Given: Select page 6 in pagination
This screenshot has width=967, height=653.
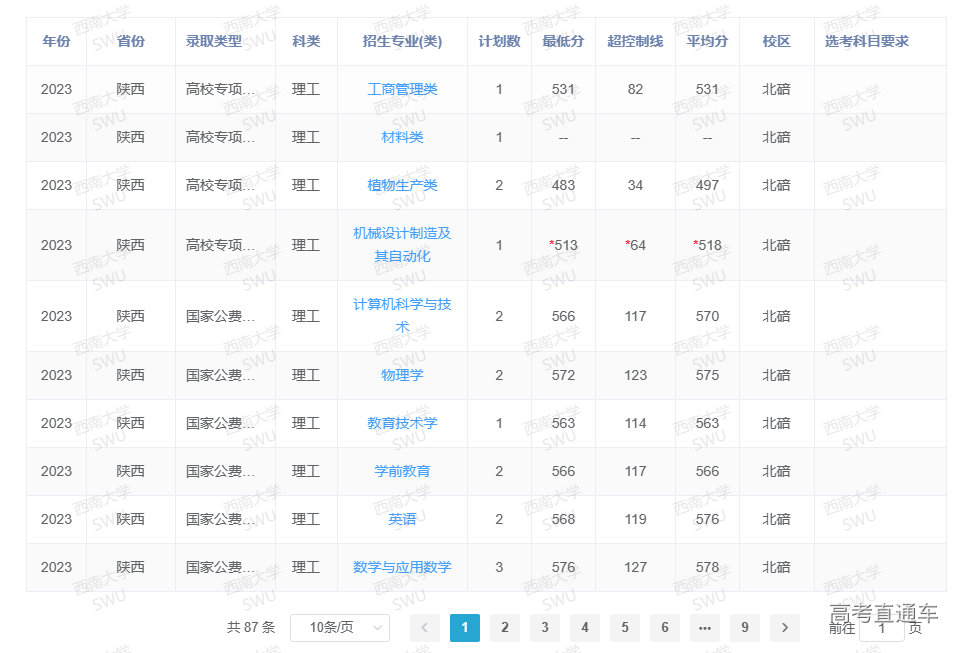Looking at the screenshot, I should pyautogui.click(x=665, y=628).
